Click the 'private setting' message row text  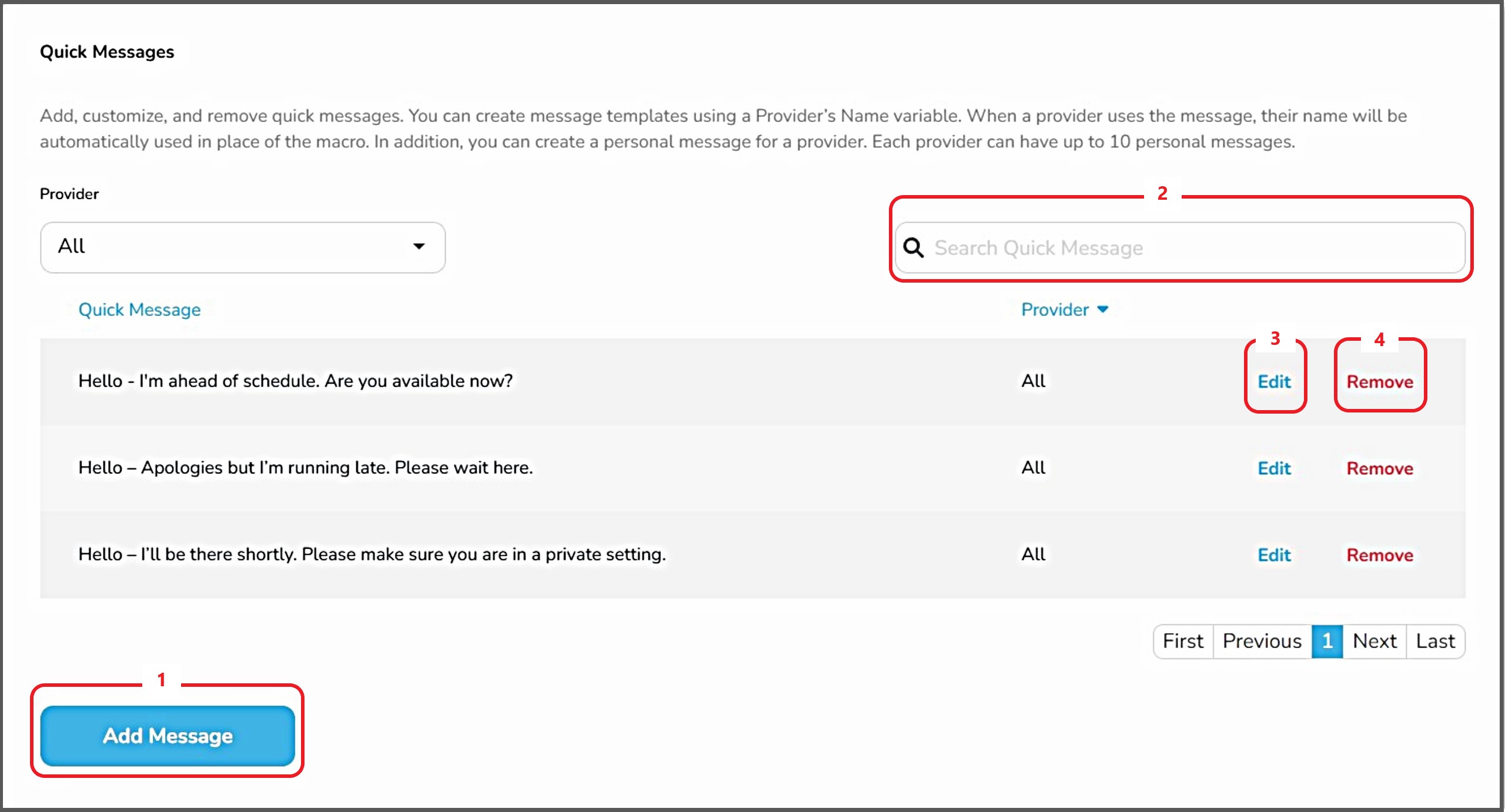pyautogui.click(x=372, y=554)
